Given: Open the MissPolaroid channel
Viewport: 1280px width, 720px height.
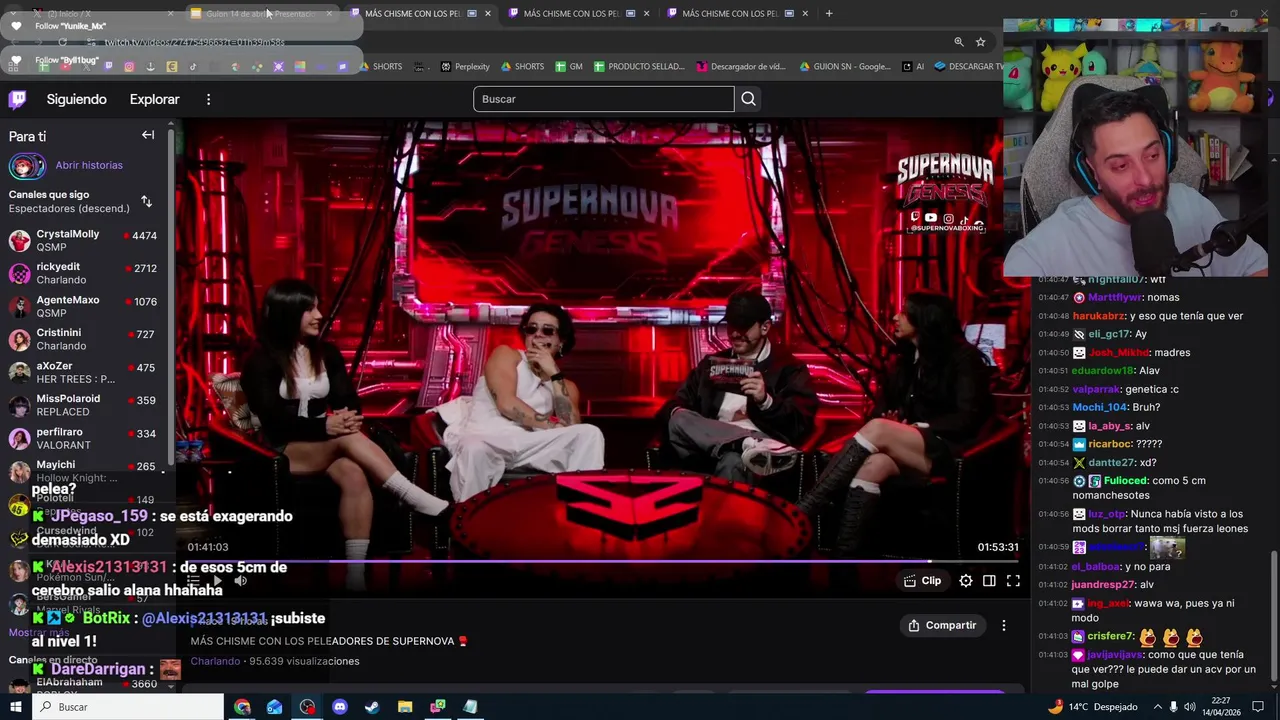Looking at the screenshot, I should pyautogui.click(x=85, y=405).
